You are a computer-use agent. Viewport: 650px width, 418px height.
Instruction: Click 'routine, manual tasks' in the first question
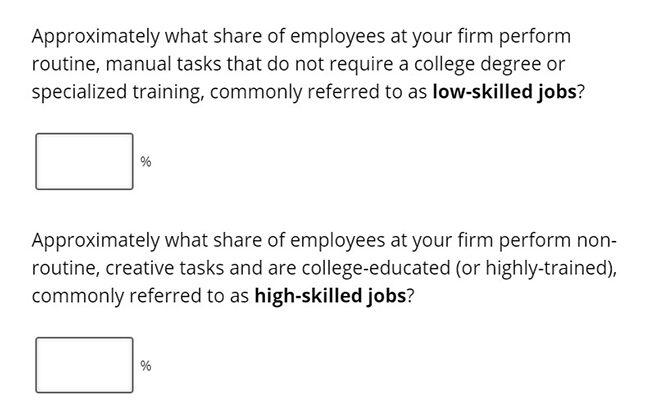pos(126,64)
